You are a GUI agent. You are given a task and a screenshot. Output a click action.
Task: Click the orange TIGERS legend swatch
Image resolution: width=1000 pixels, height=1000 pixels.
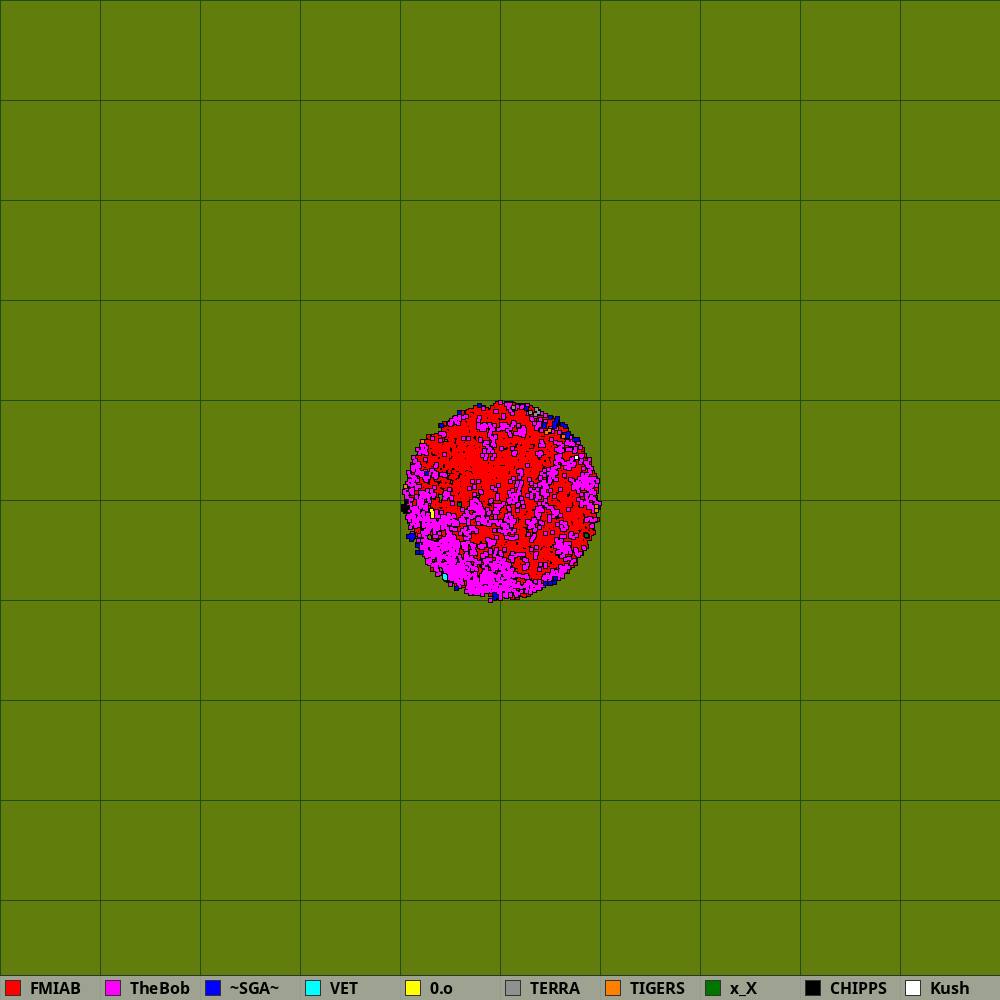click(x=613, y=988)
